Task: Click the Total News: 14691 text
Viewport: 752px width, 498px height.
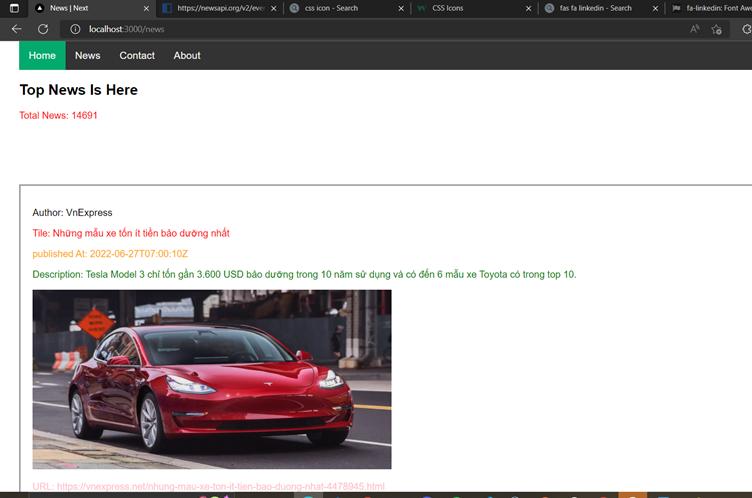Action: click(x=59, y=116)
